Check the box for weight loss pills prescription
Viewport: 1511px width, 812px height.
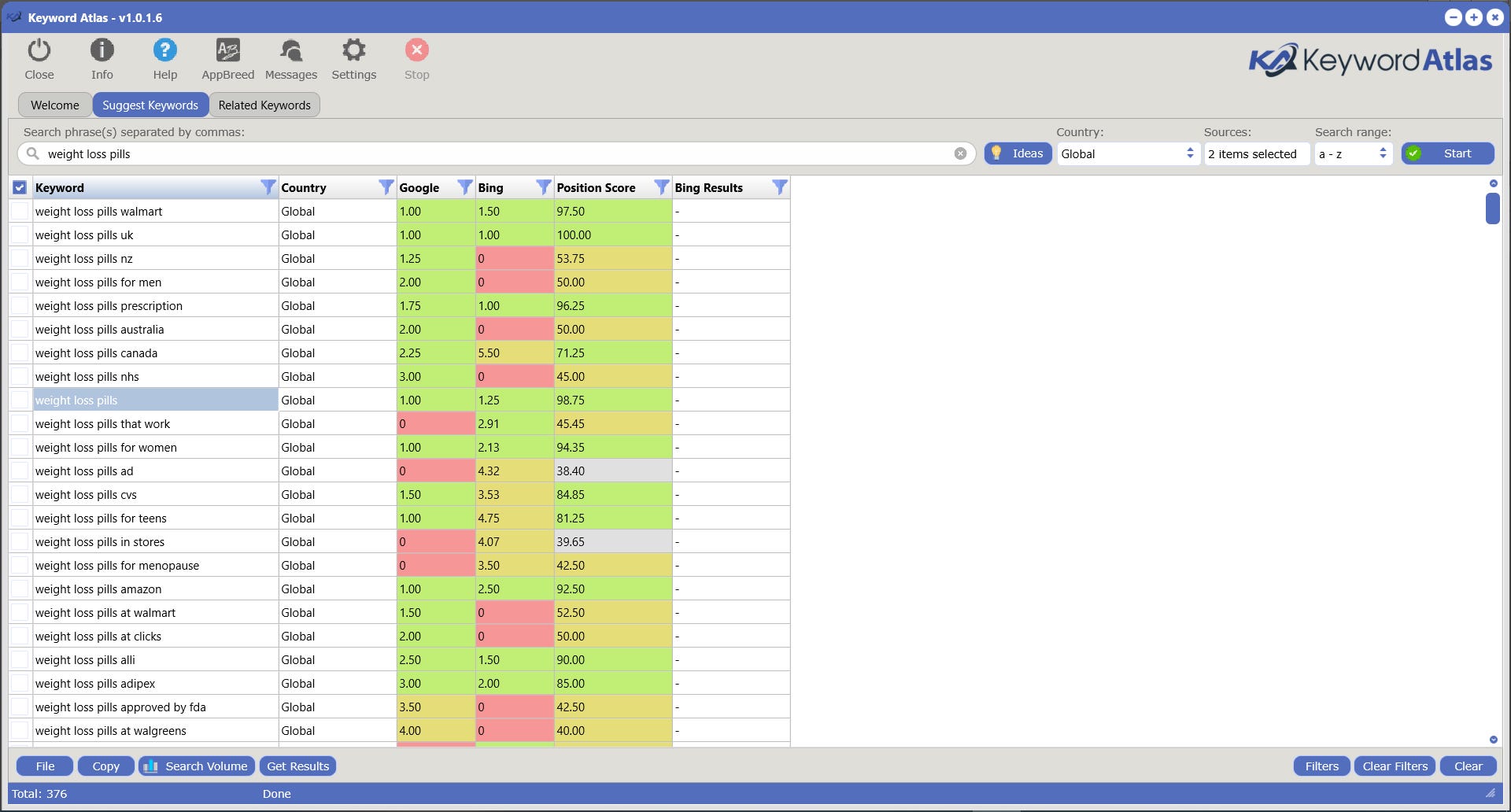pyautogui.click(x=20, y=305)
